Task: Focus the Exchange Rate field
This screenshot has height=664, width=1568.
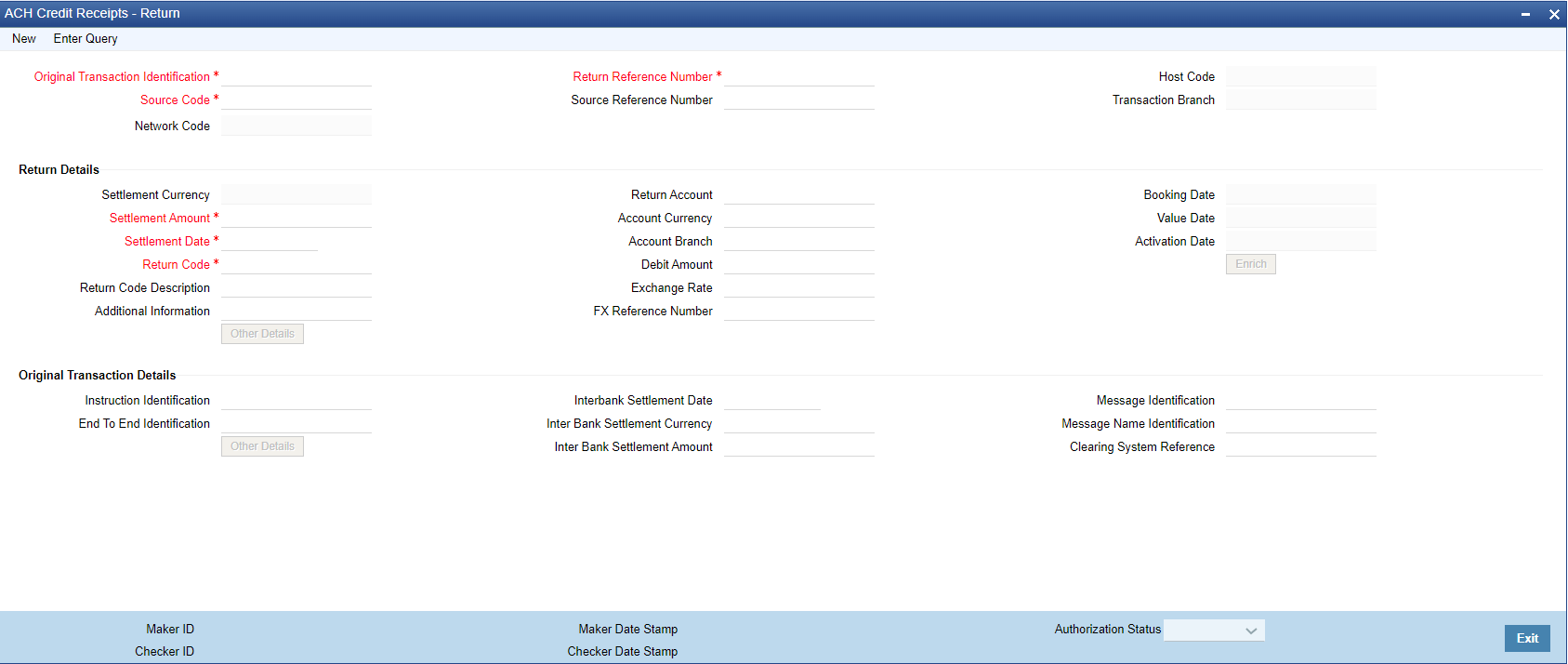Action: click(x=799, y=287)
